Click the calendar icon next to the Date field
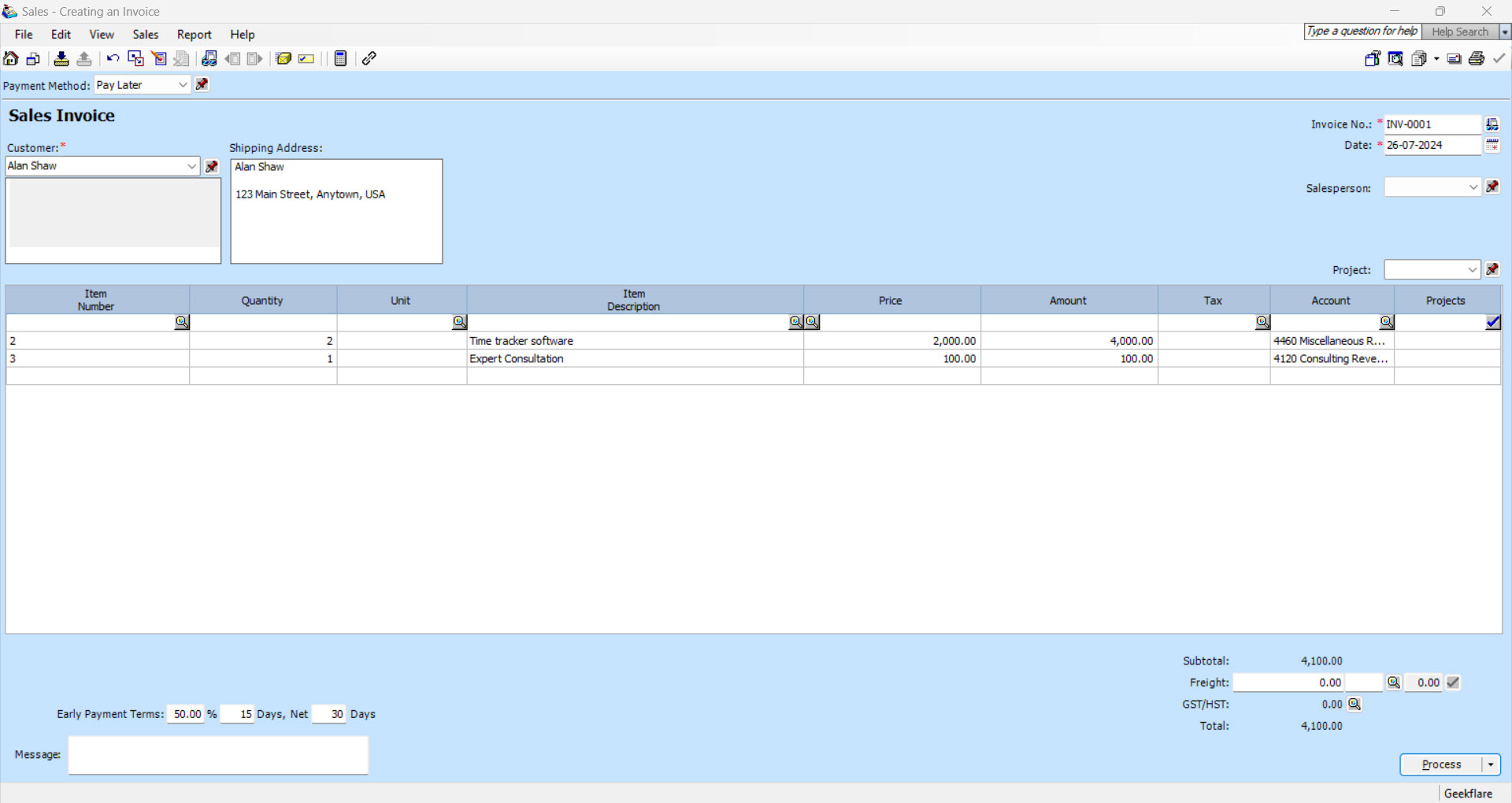The width and height of the screenshot is (1512, 803). tap(1492, 145)
